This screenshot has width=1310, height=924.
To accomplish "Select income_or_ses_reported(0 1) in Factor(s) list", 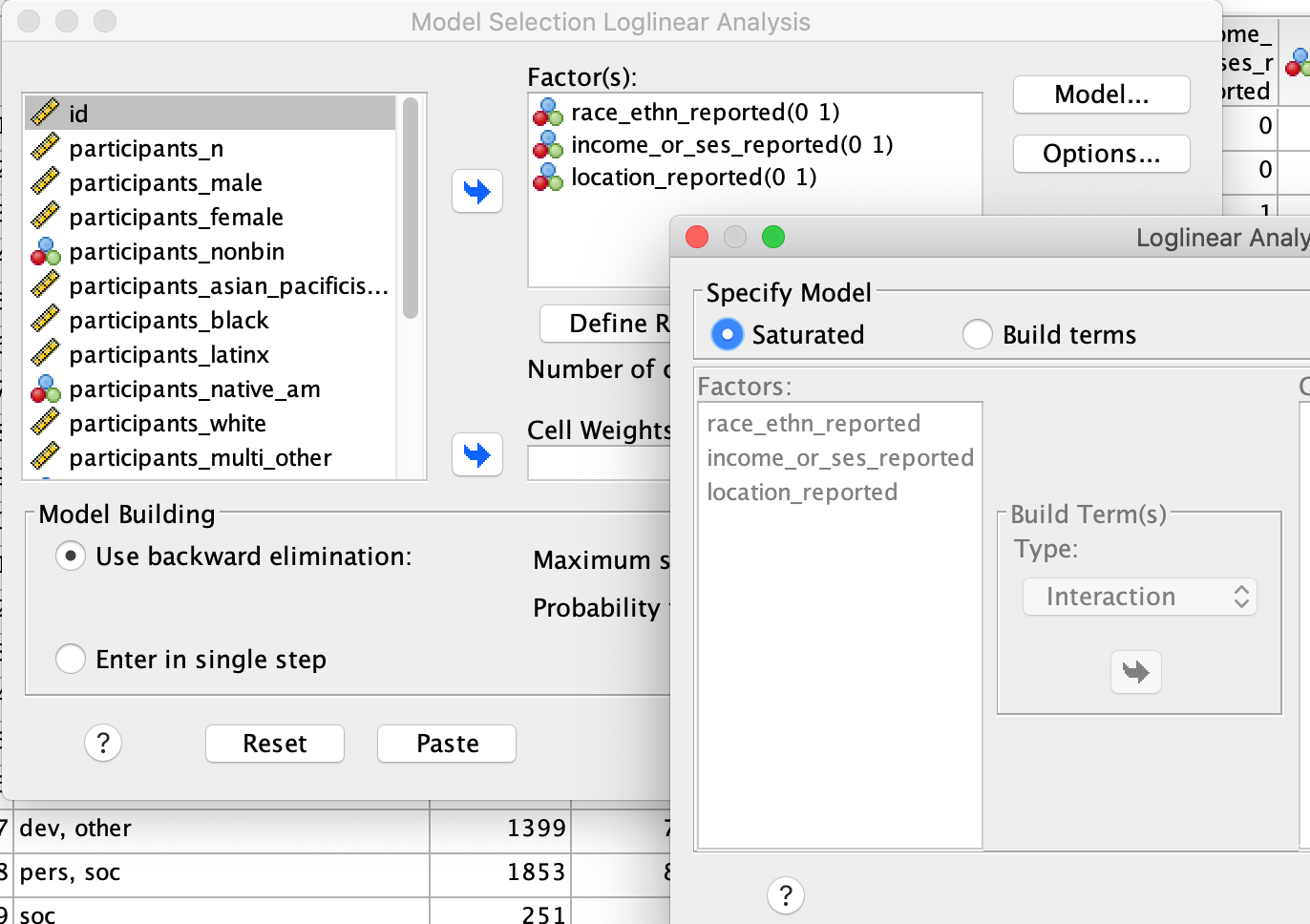I will pos(732,145).
